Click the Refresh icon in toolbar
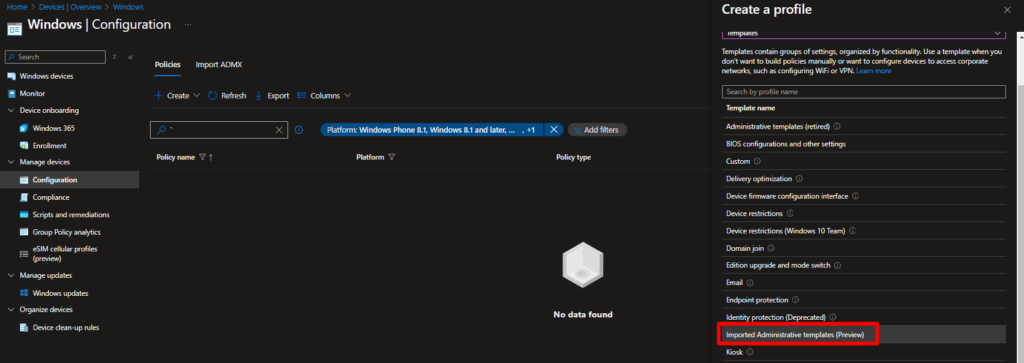Image resolution: width=1024 pixels, height=363 pixels. (x=212, y=95)
